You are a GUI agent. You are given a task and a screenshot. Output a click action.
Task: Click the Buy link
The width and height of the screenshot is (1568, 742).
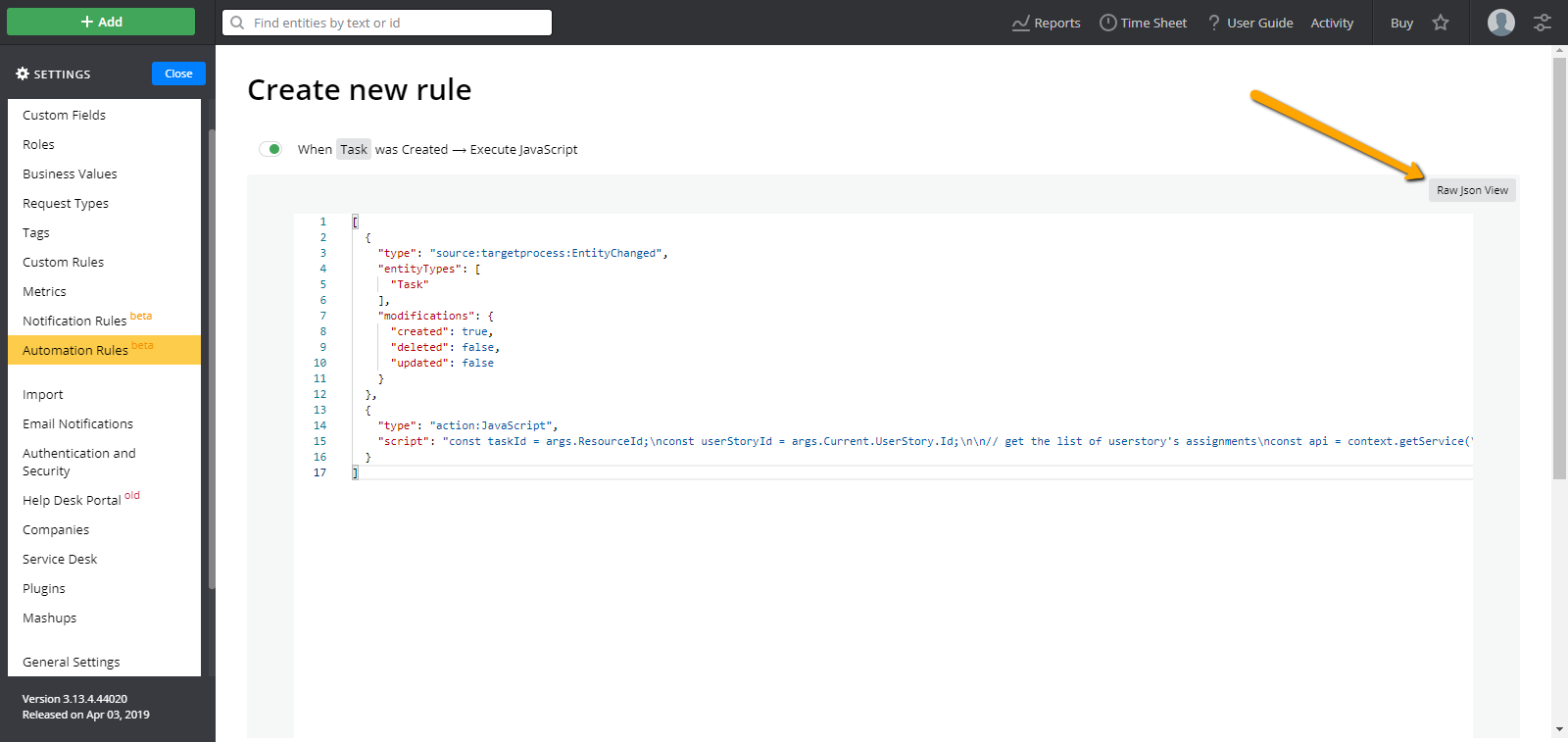[1401, 23]
